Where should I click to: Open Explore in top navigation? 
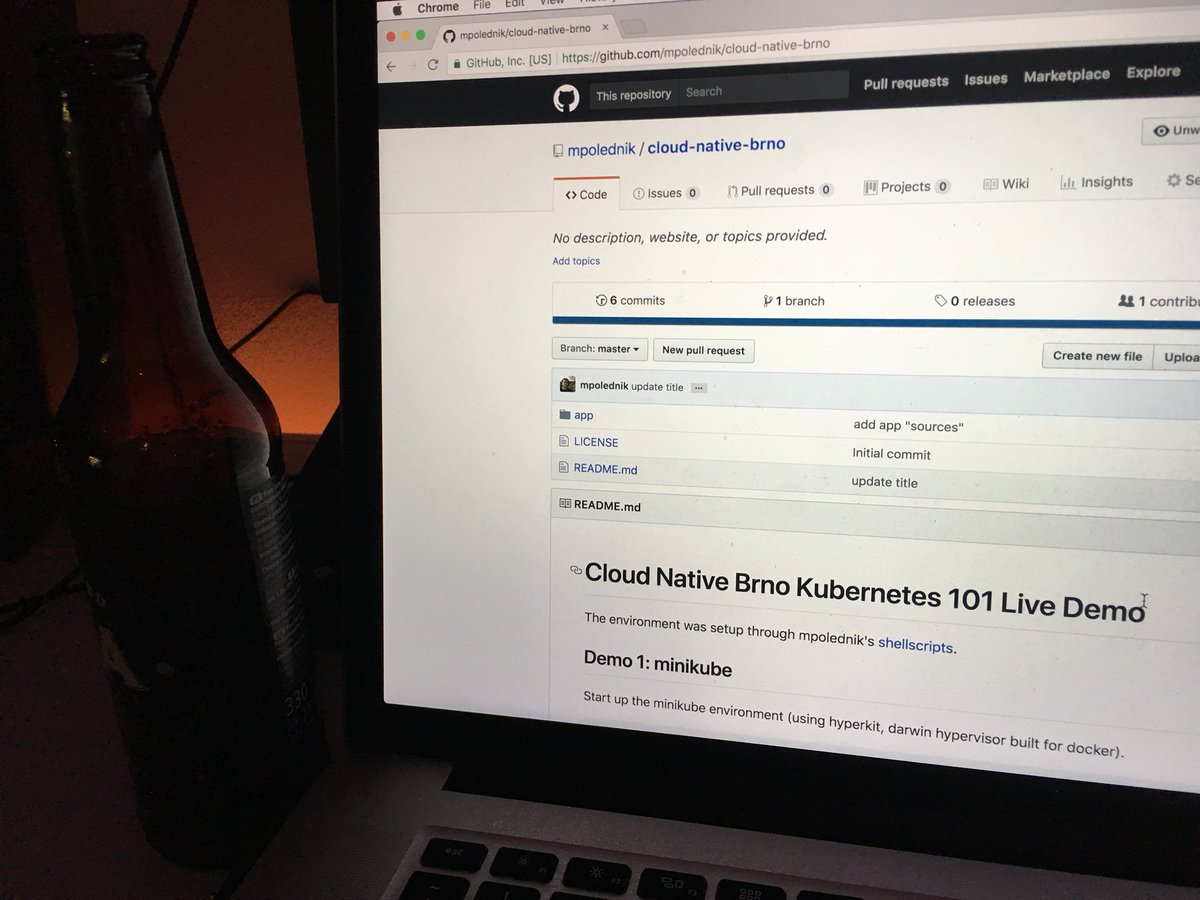click(1153, 72)
